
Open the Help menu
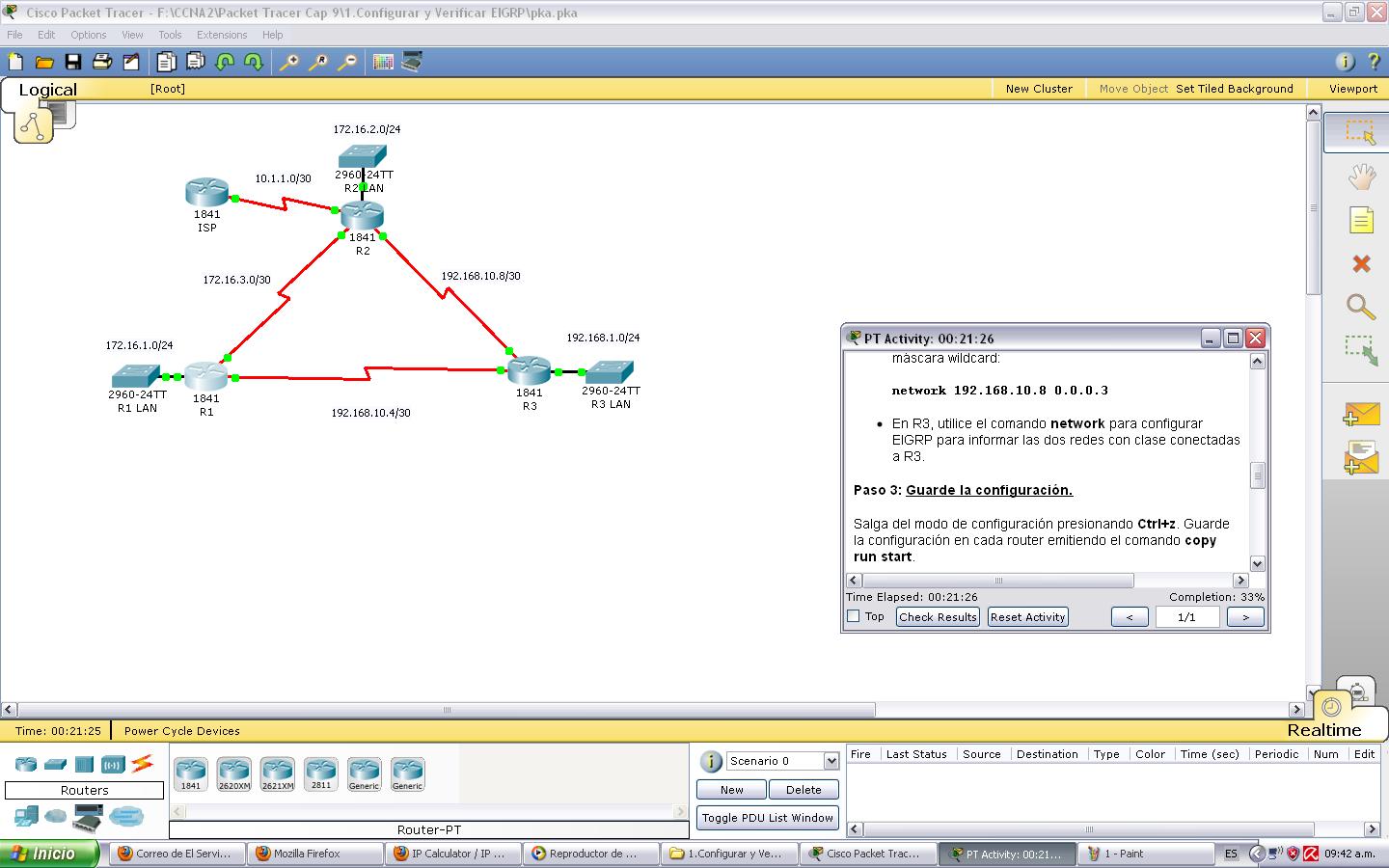[x=273, y=35]
